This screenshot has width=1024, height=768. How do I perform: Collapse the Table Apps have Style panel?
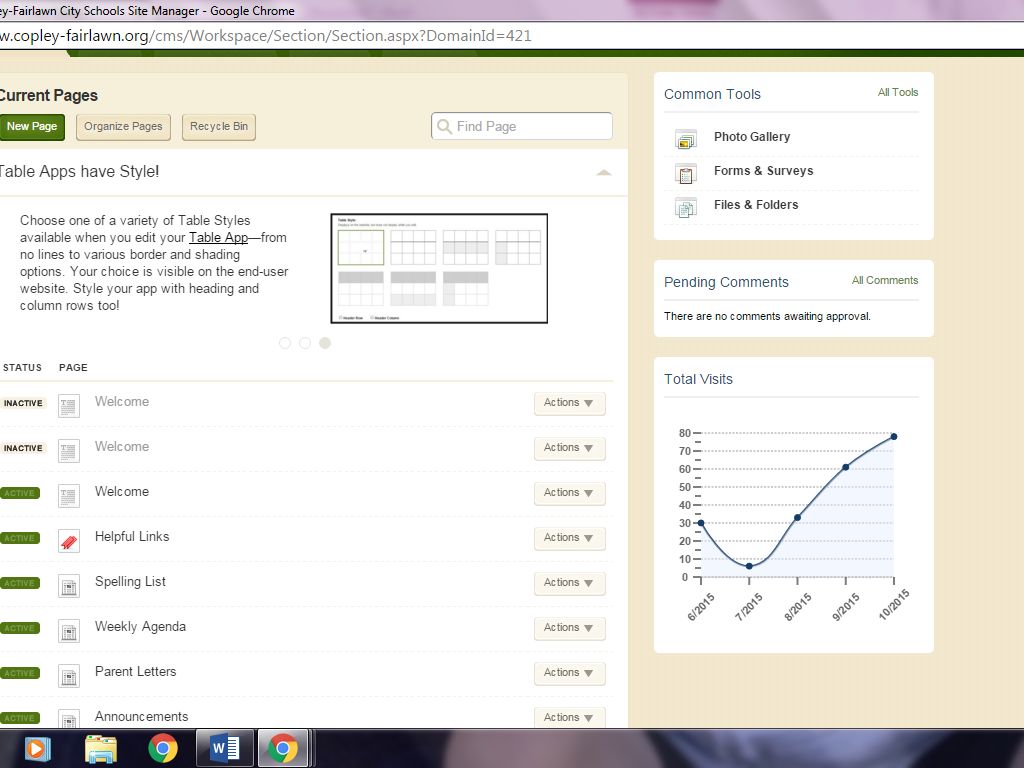pos(603,172)
